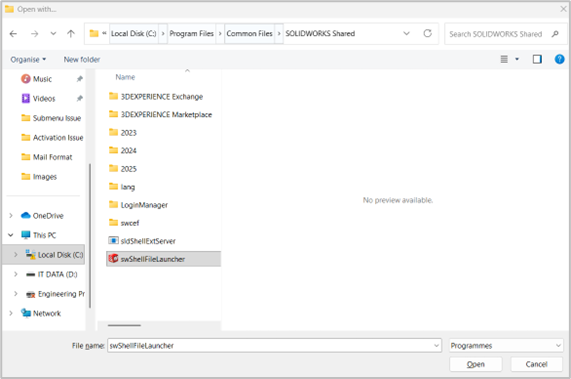The image size is (571, 379).
Task: Open Music in the sidebar
Action: tap(42, 79)
